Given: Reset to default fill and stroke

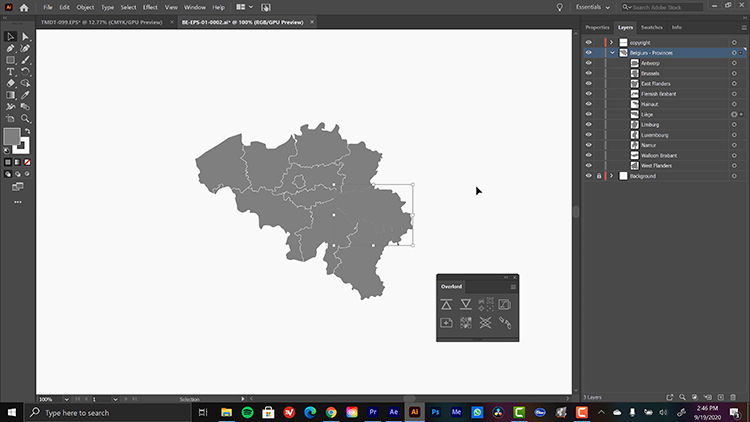Looking at the screenshot, I should [7, 151].
